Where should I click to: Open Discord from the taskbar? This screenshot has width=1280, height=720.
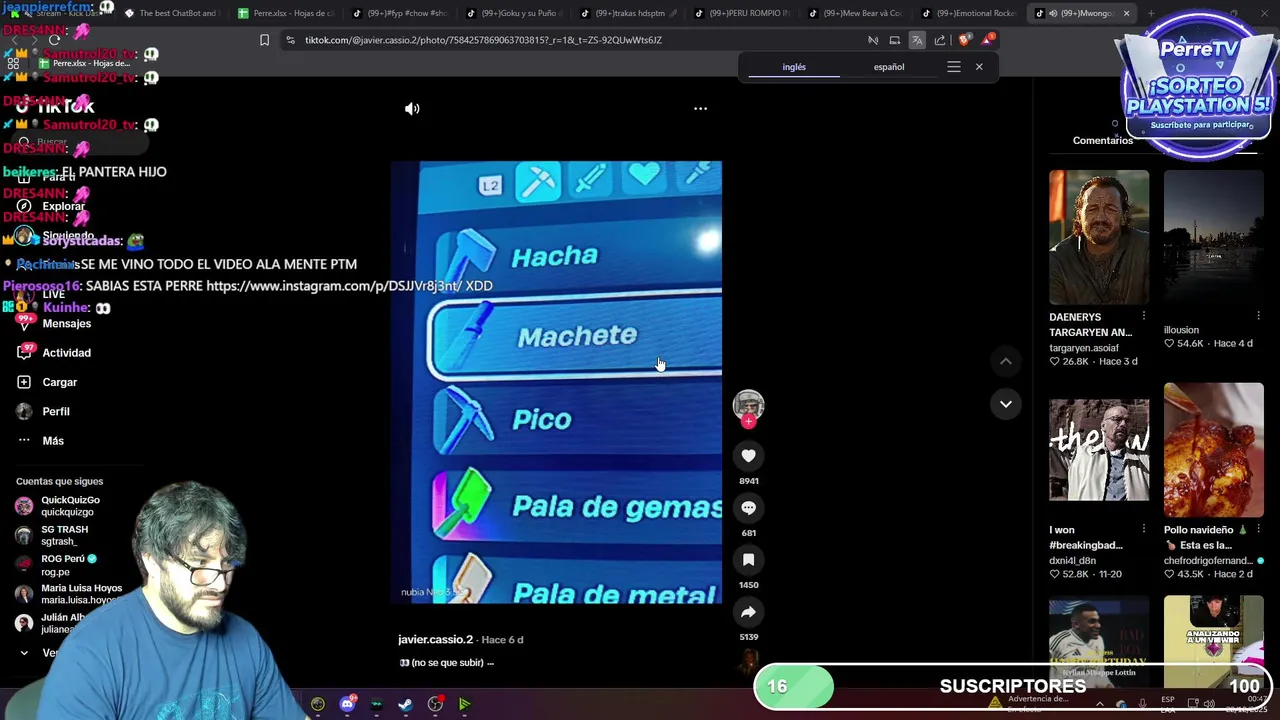click(347, 704)
